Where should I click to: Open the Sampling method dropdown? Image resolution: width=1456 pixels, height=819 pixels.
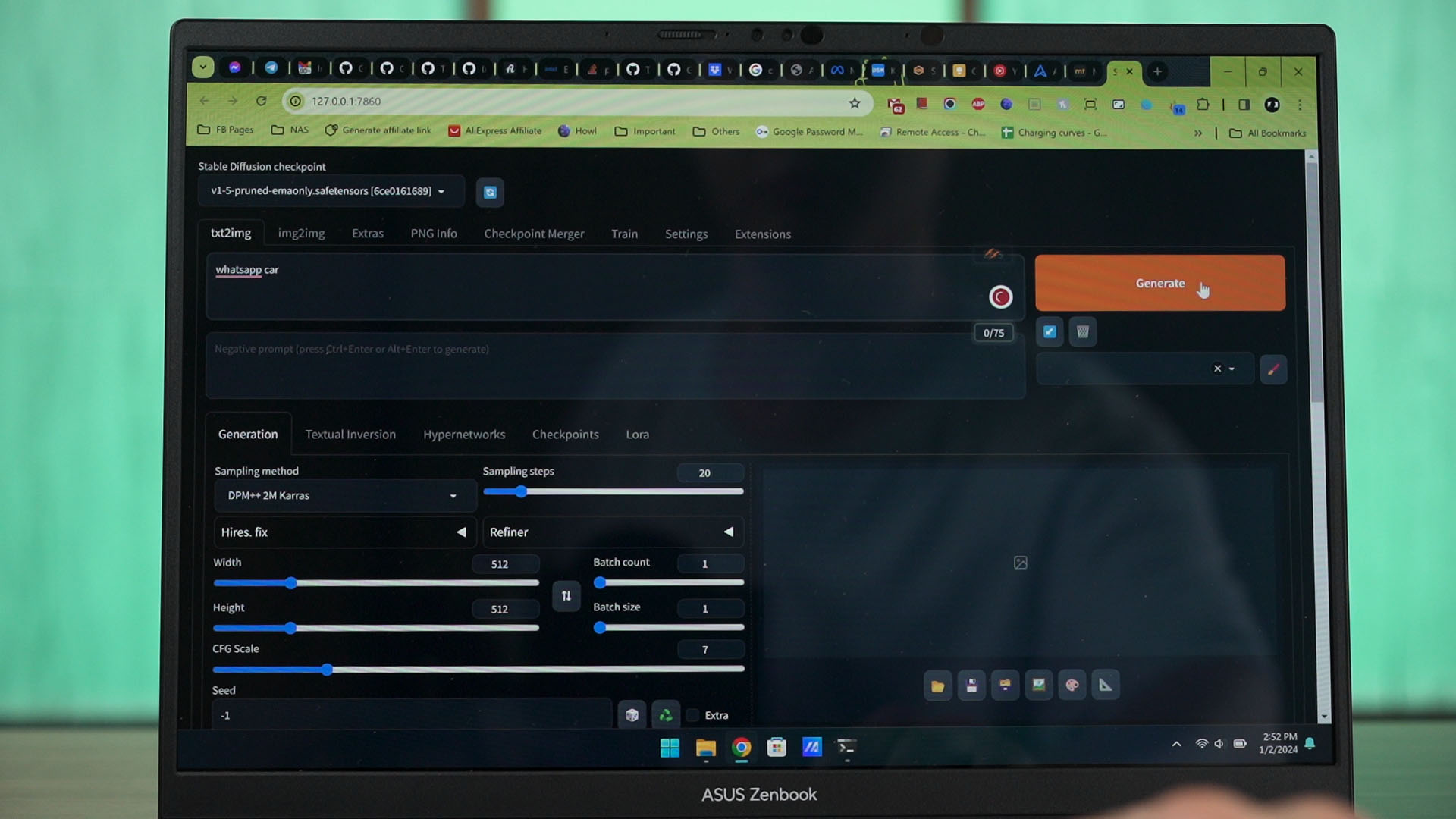(343, 496)
